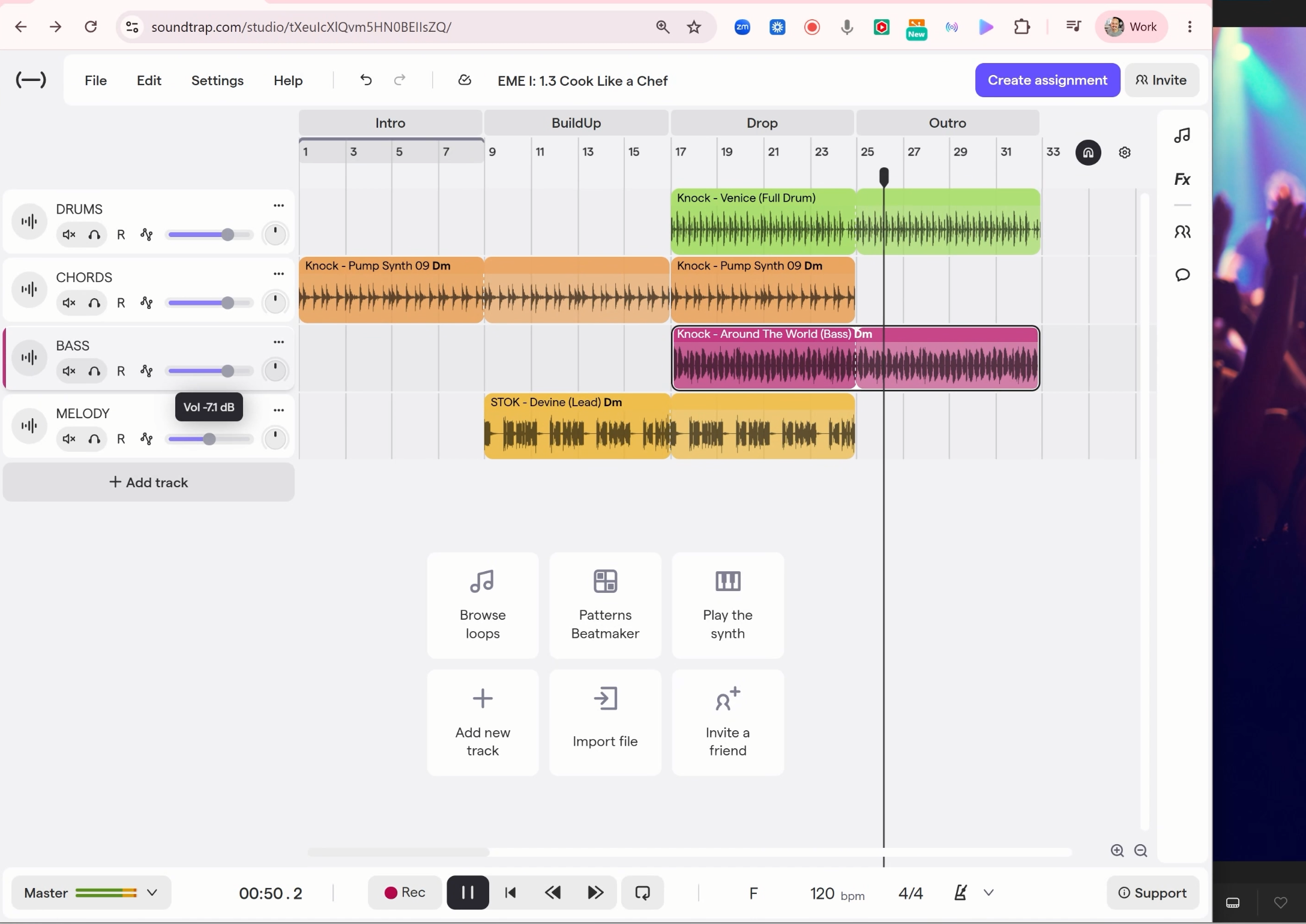
Task: Toggle the cycle loop mode button
Action: (642, 893)
